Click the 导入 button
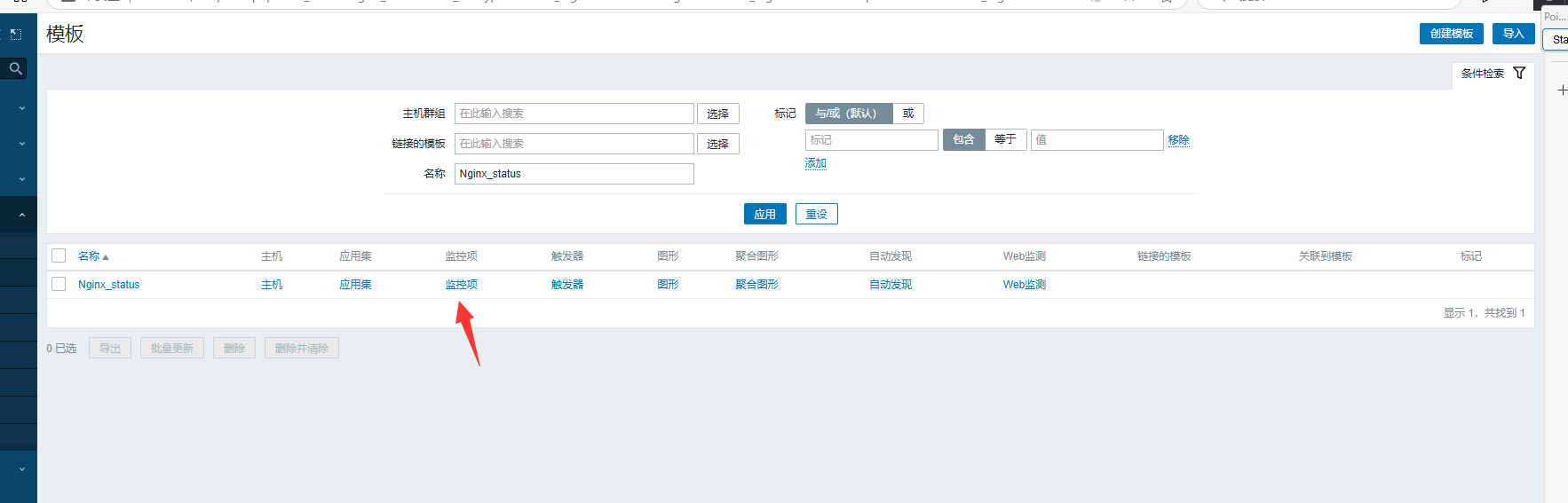1568x503 pixels. 1513,34
